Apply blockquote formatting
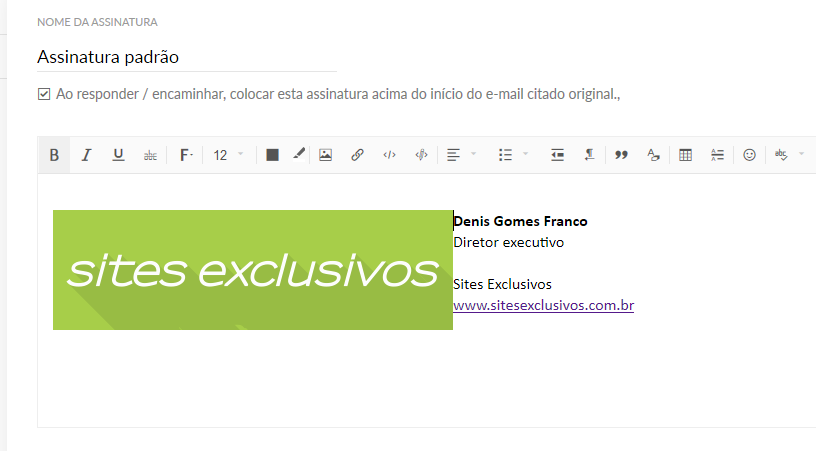Viewport: 816px width, 451px height. click(621, 155)
